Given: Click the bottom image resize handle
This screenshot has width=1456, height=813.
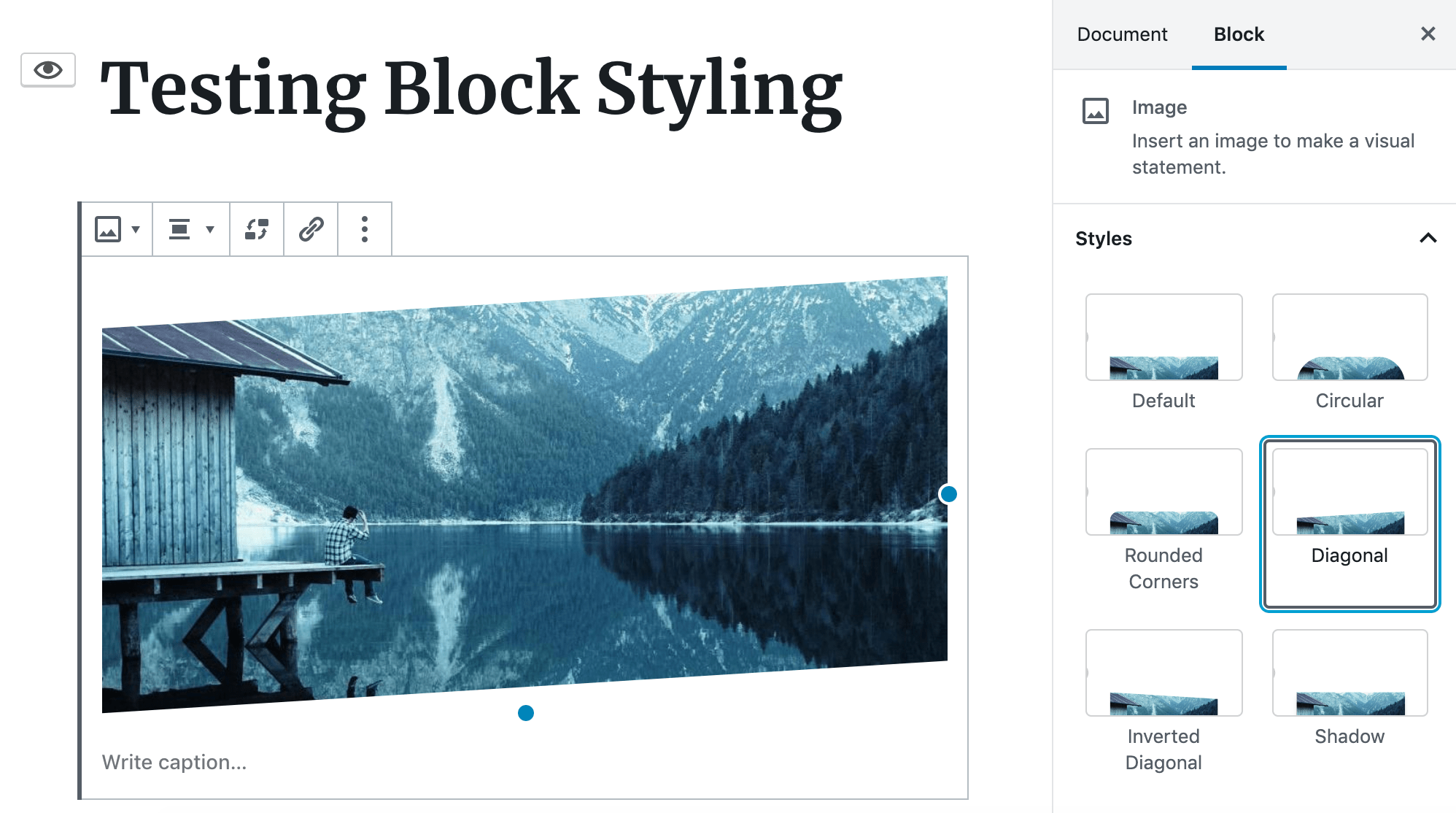Looking at the screenshot, I should pos(525,713).
